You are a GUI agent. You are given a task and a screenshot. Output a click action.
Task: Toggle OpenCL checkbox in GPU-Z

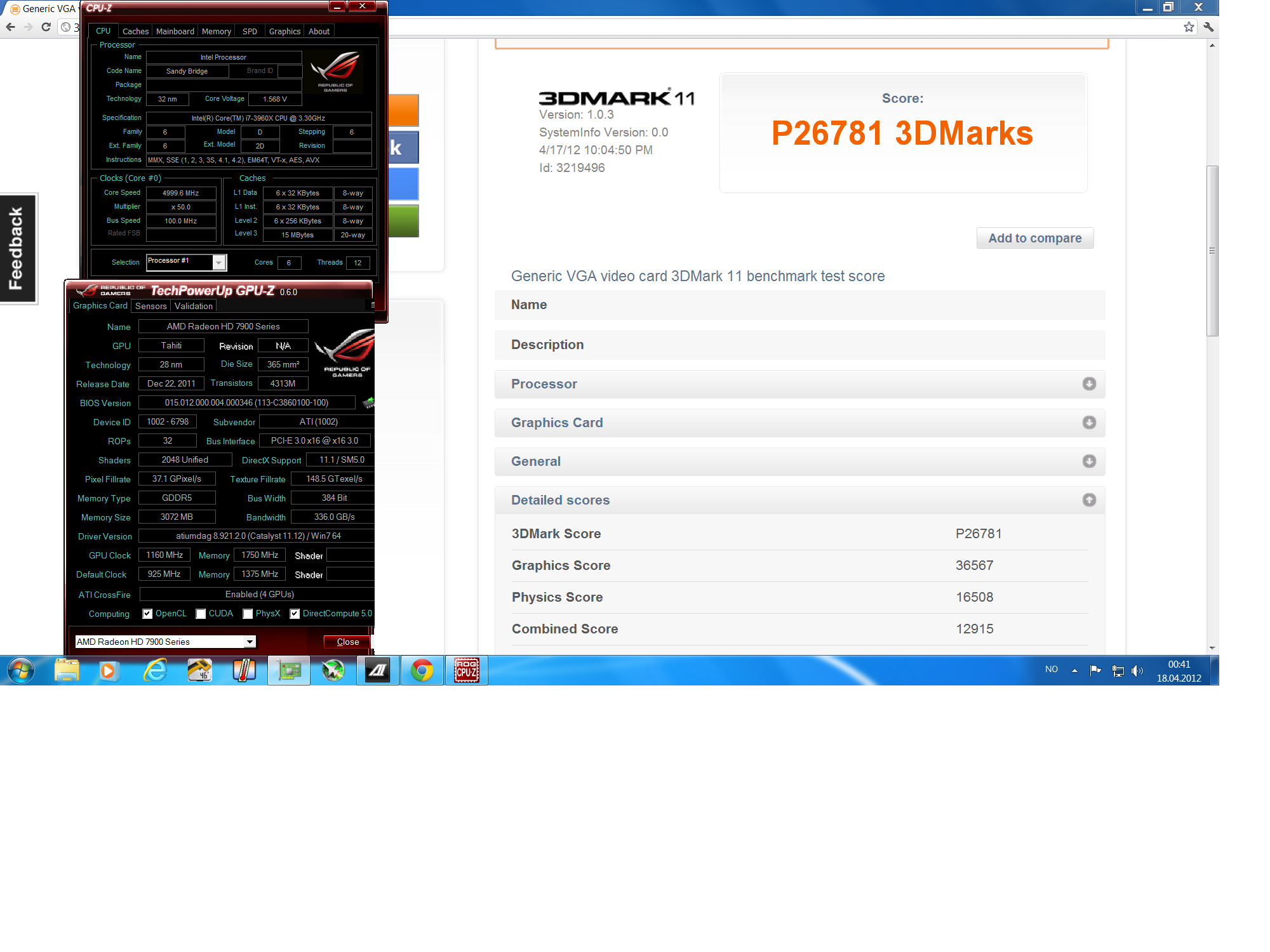(x=147, y=614)
